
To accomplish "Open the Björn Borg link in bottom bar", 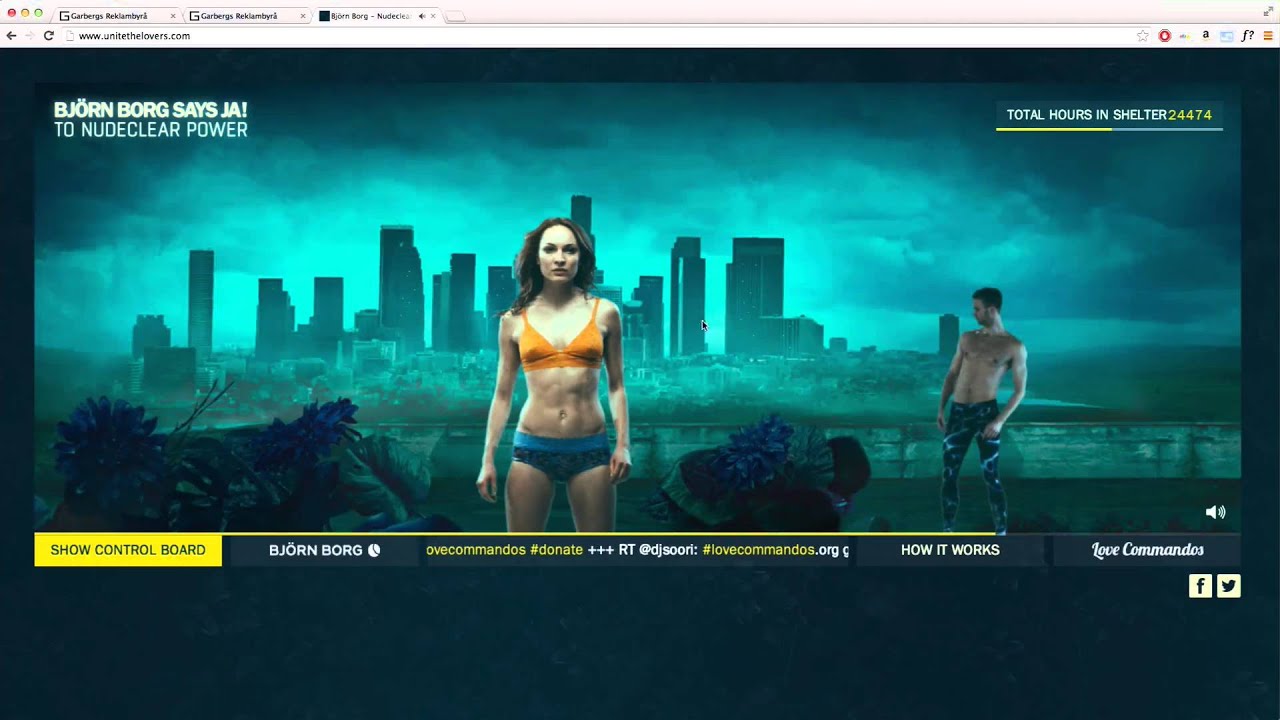I will [324, 550].
